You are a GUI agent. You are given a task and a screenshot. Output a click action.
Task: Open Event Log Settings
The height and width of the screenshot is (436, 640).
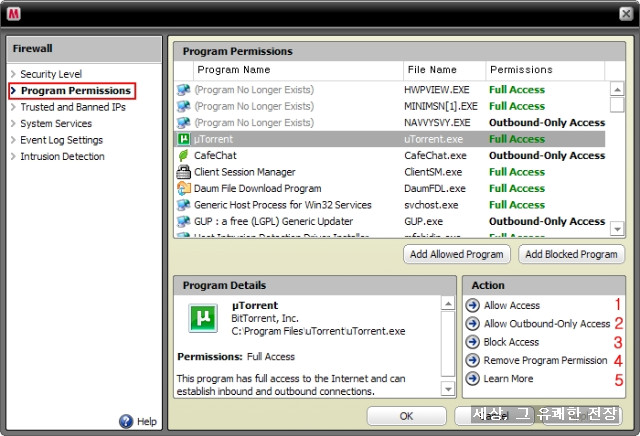coord(62,140)
